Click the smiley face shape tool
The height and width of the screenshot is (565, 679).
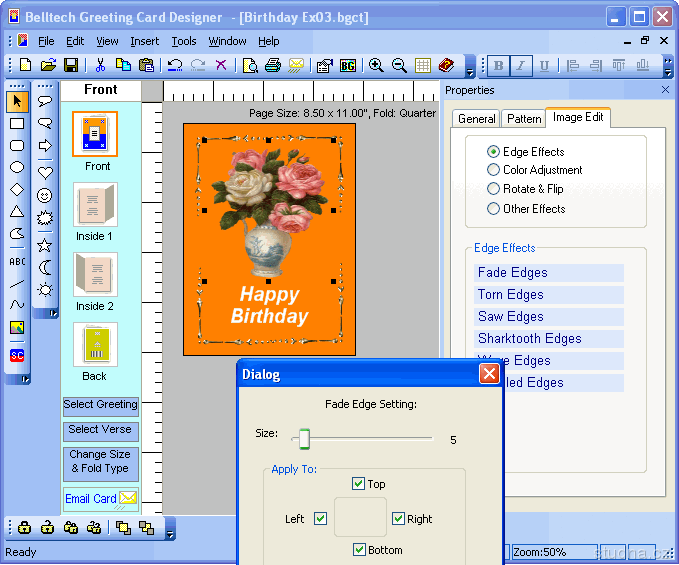coord(45,195)
